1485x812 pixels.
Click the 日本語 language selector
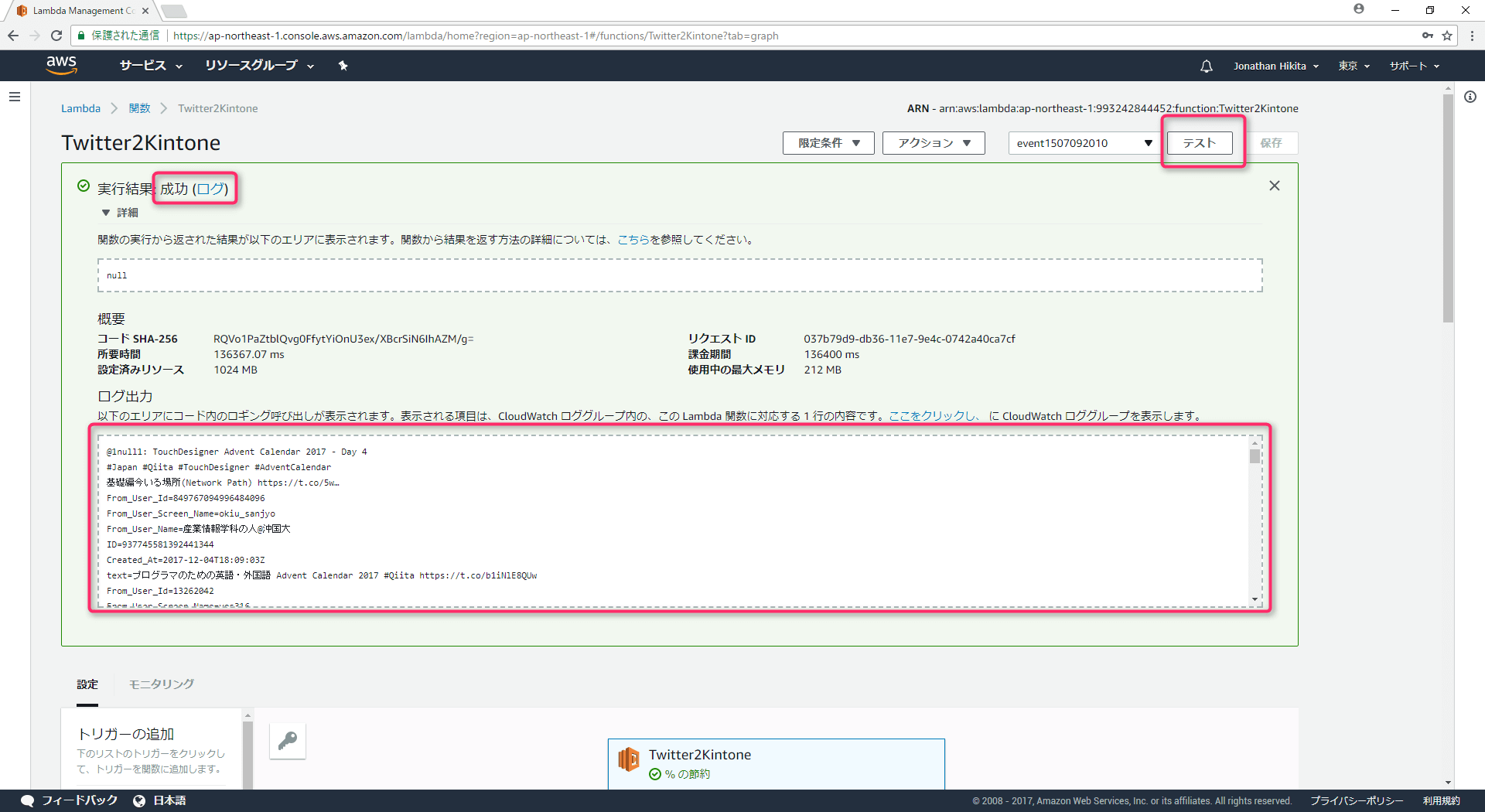tap(169, 800)
